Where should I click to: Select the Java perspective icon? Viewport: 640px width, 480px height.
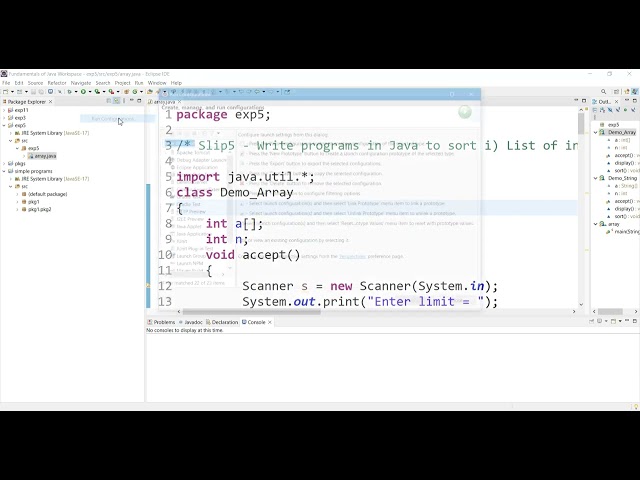635,92
